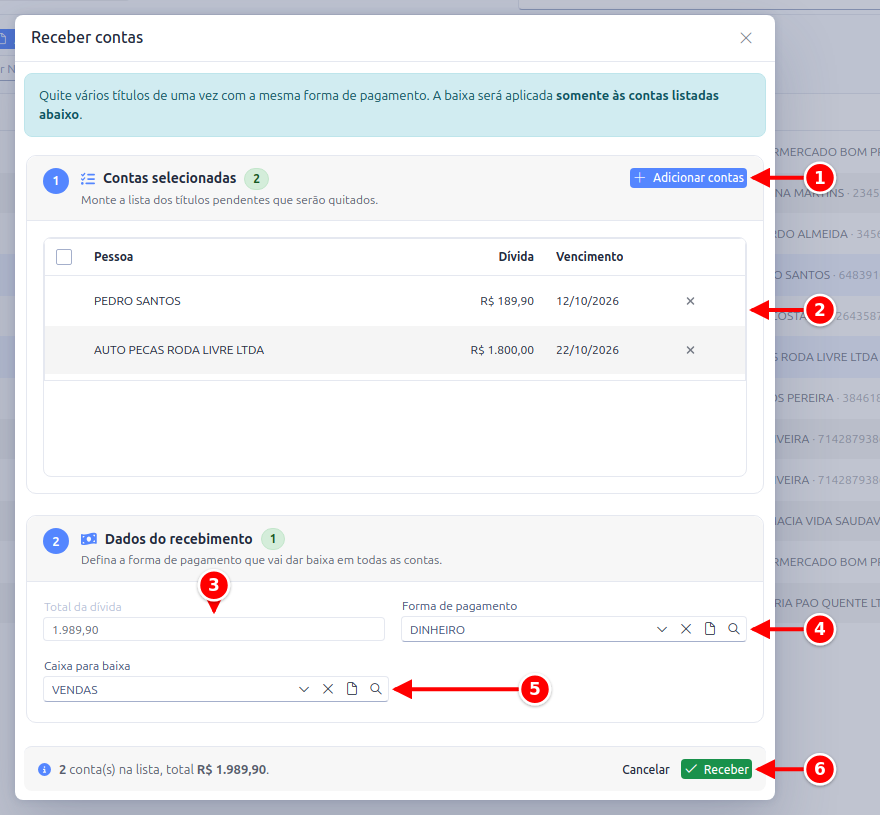Viewport: 880px width, 815px height.
Task: Select the PEDRO SANTOS name cell
Action: (x=138, y=301)
